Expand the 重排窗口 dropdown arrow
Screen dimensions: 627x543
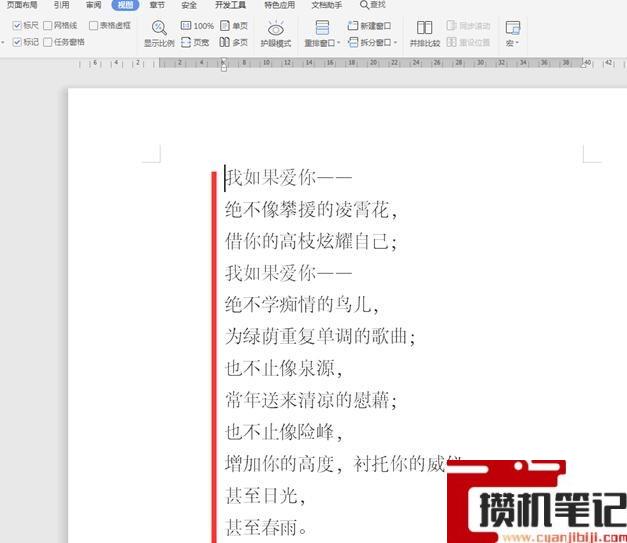[338, 43]
